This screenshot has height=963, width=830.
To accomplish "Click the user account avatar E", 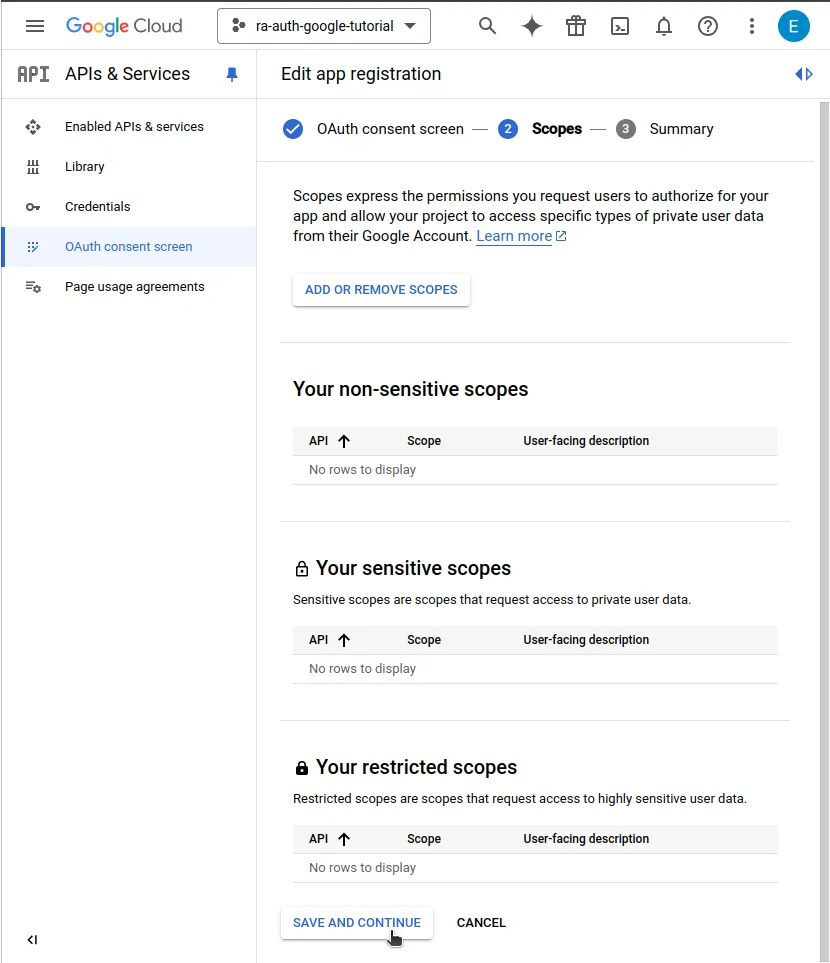I will pyautogui.click(x=794, y=26).
